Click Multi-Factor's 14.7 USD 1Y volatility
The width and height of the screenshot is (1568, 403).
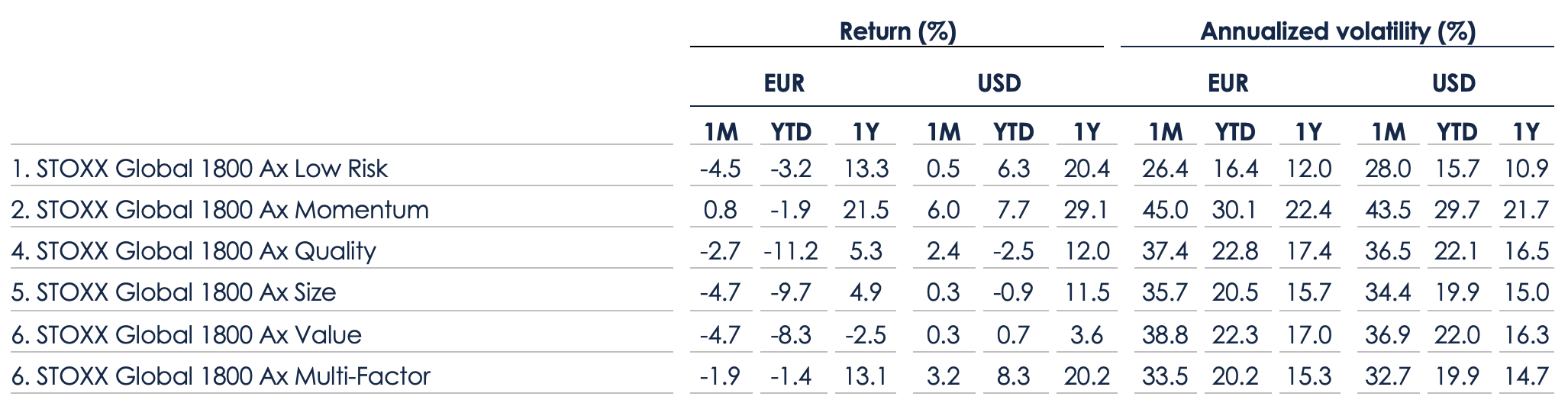1525,376
